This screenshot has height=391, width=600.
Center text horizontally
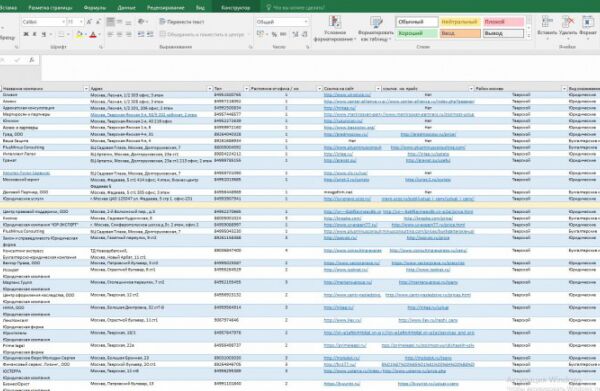point(119,34)
